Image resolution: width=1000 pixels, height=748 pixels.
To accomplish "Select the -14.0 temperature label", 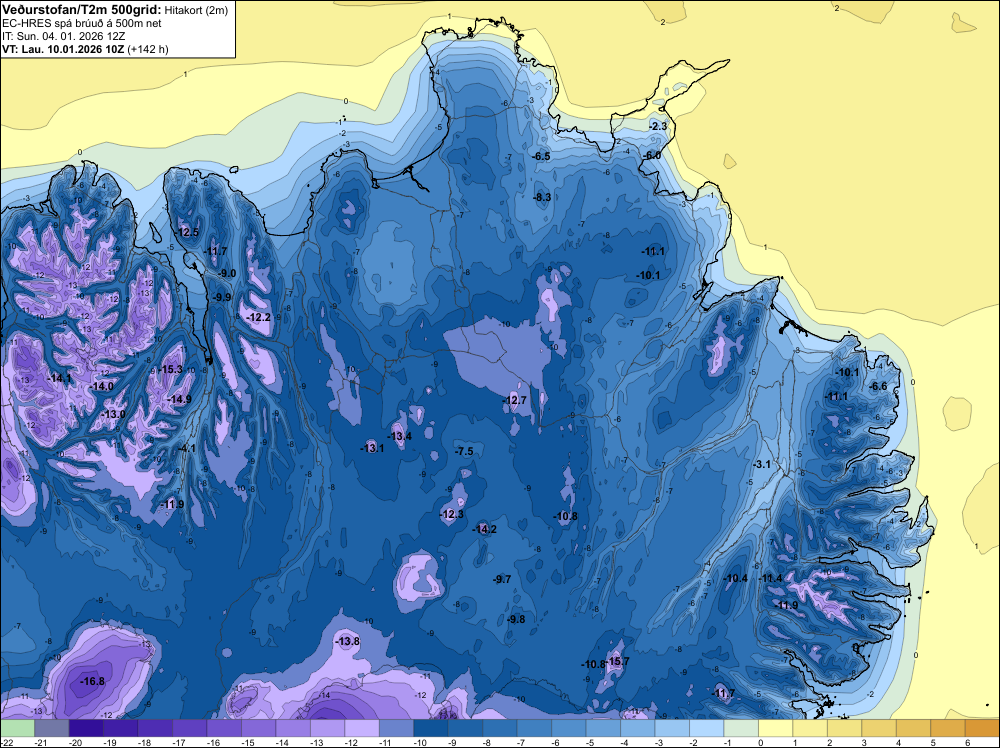I will [101, 386].
